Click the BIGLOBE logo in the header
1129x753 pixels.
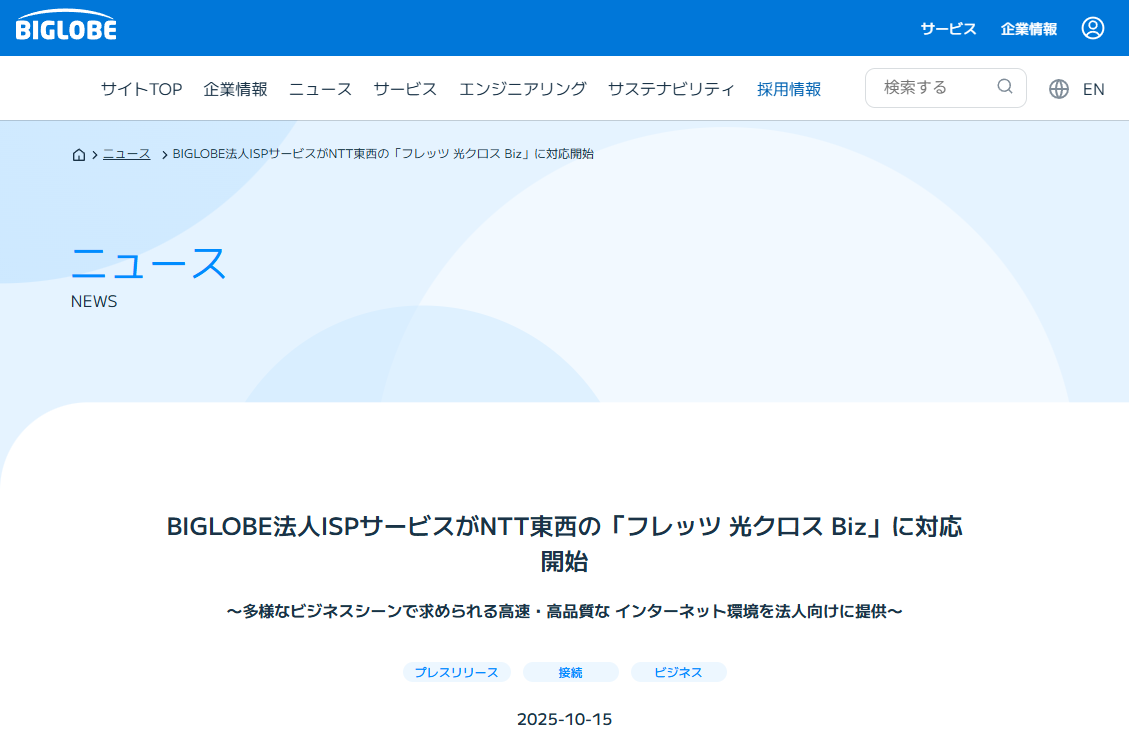point(64,27)
